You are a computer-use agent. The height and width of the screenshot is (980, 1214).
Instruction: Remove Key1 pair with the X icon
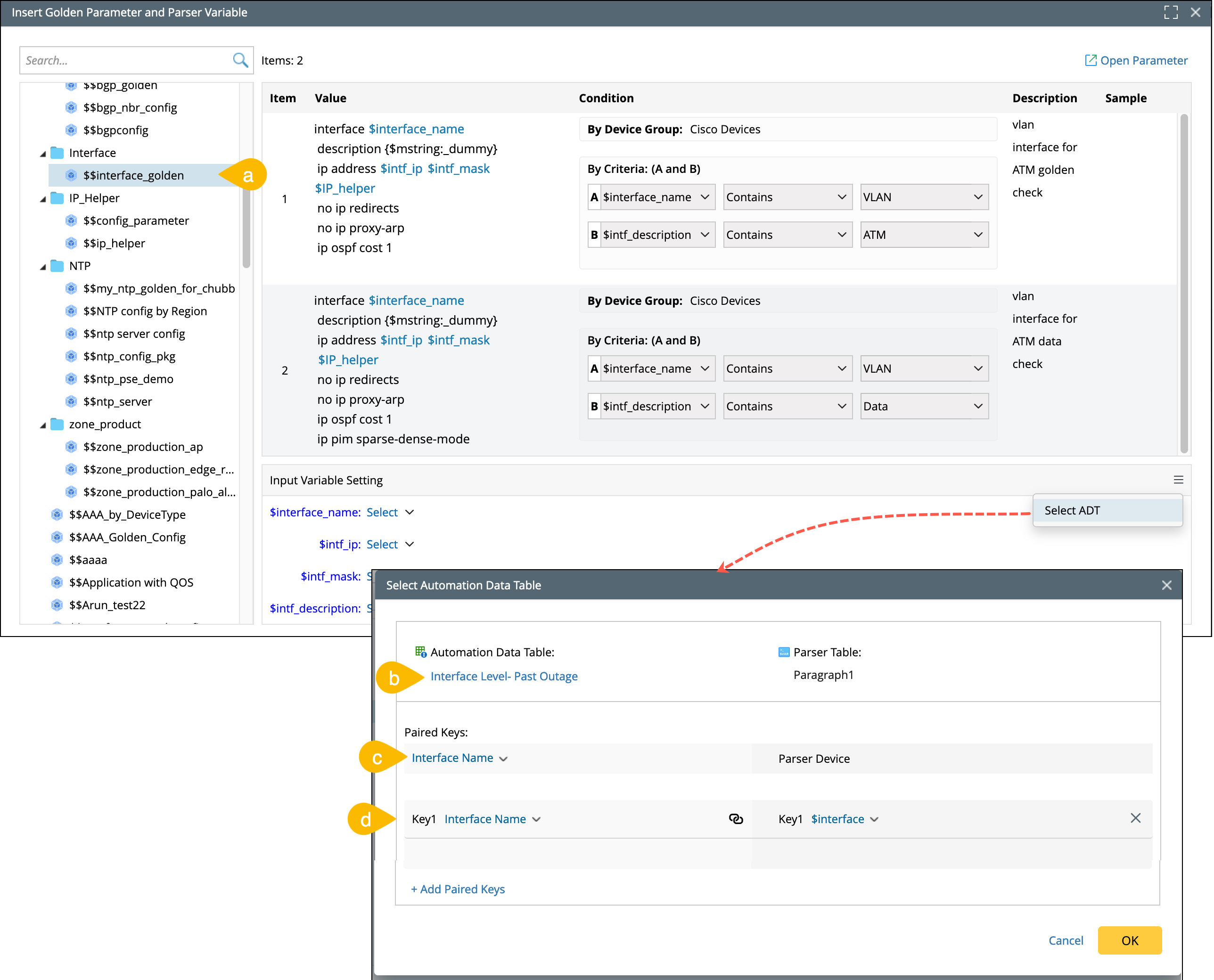[x=1135, y=818]
